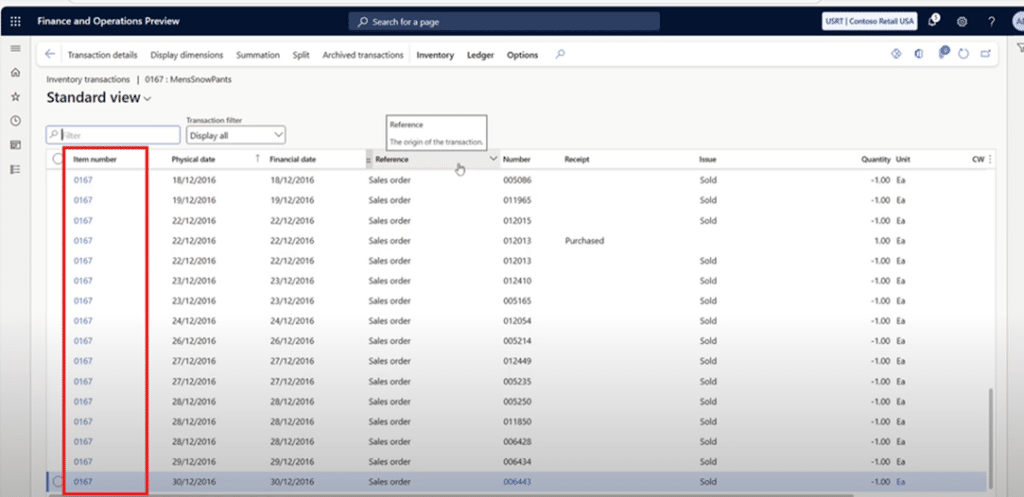
Task: Select row checkbox for 30/12/2016 row
Action: (58, 481)
